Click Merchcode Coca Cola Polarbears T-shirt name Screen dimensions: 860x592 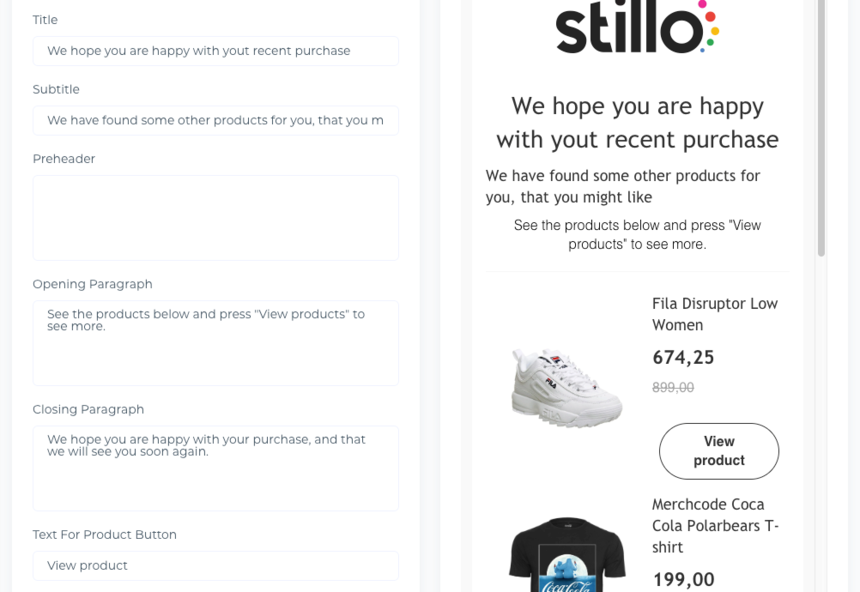(x=714, y=525)
